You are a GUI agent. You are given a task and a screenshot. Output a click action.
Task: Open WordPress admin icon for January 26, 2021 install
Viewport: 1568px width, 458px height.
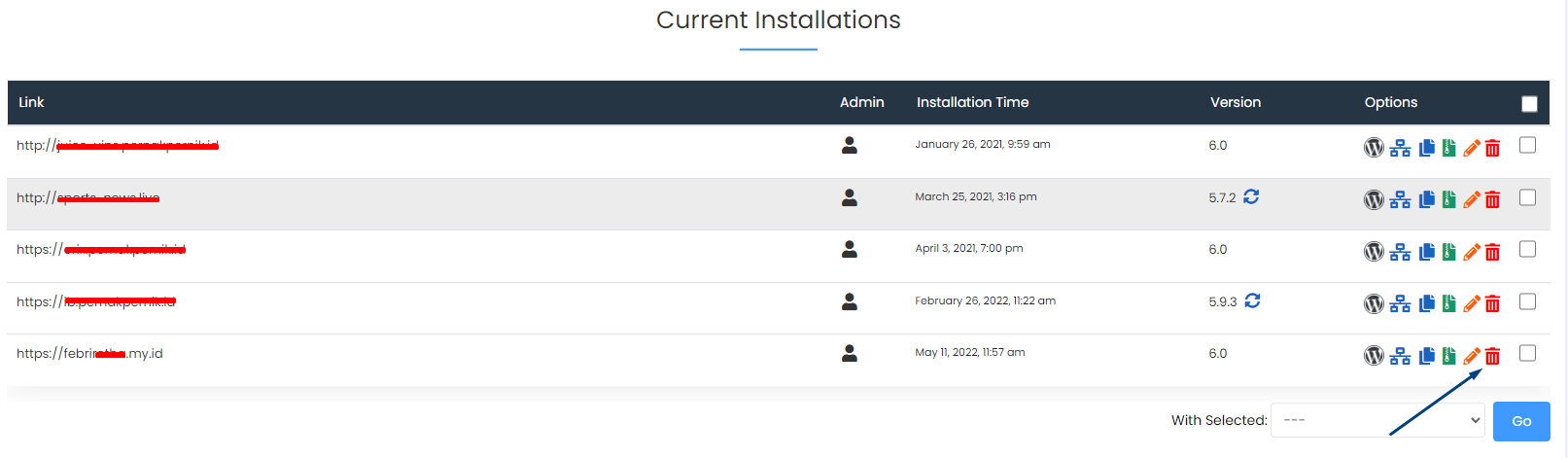[x=1374, y=148]
